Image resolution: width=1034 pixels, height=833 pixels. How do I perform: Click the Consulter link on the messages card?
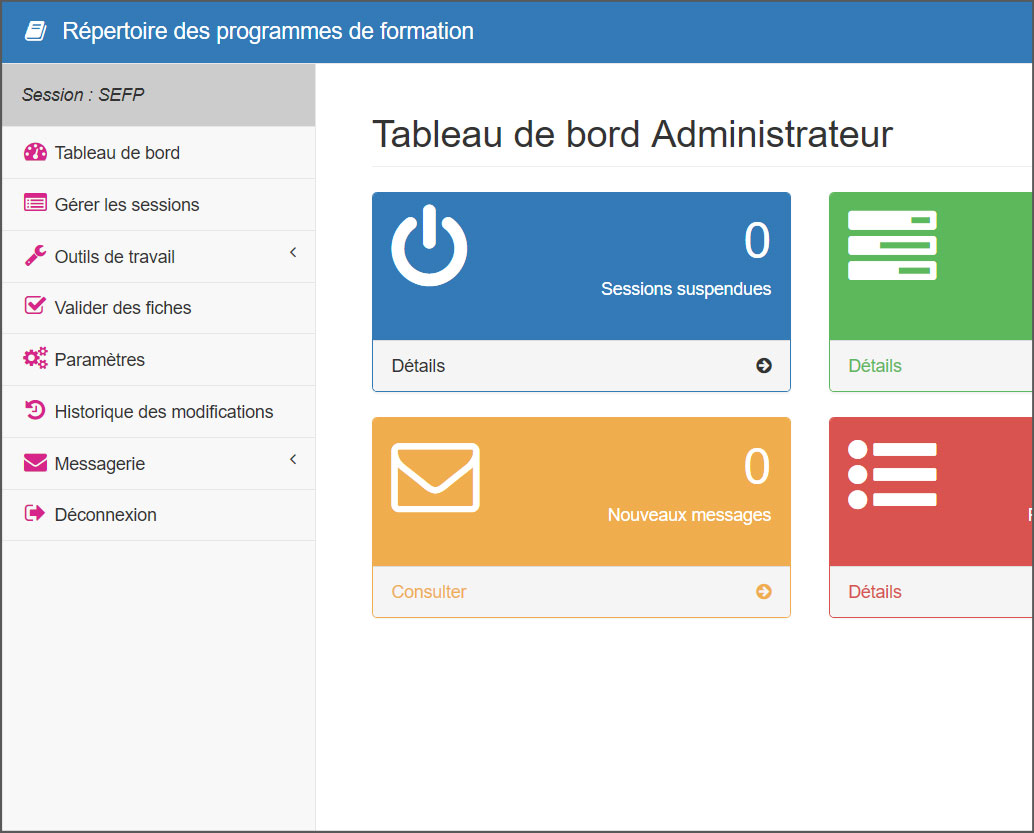[x=429, y=592]
